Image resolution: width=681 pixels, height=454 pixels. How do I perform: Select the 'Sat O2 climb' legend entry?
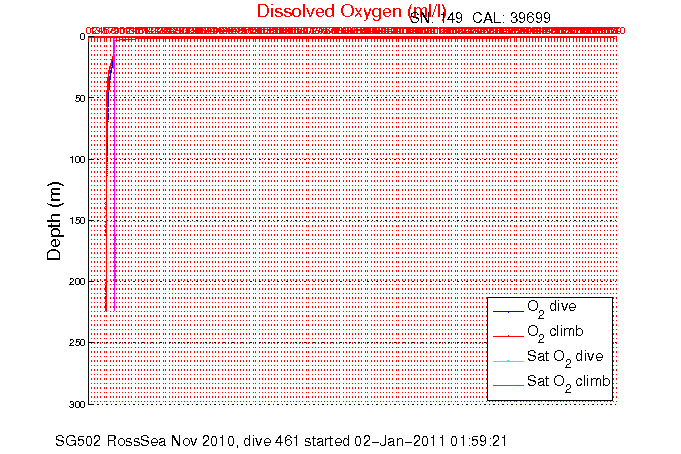click(569, 382)
